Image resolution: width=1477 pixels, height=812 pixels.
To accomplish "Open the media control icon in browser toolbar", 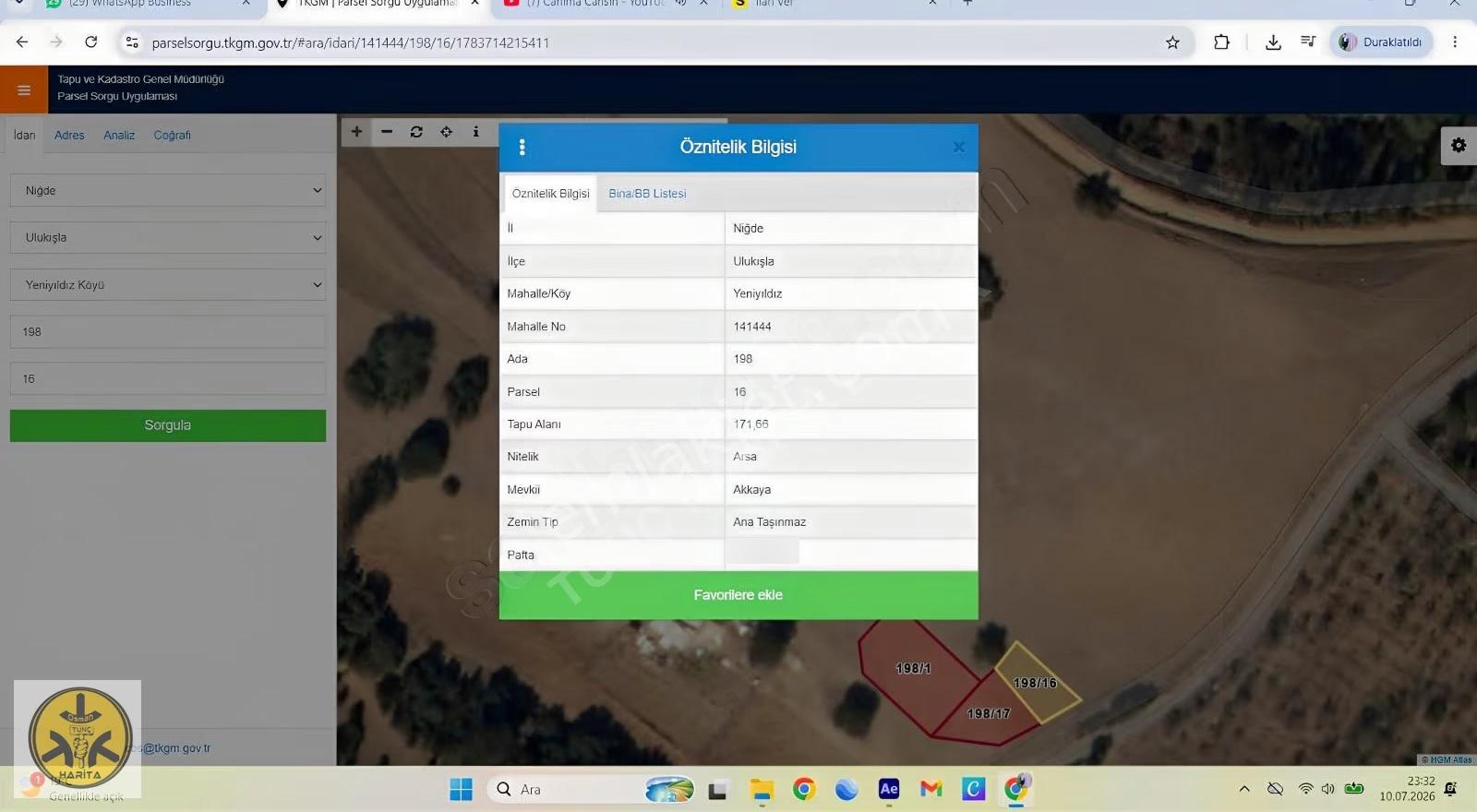I will 1308,42.
